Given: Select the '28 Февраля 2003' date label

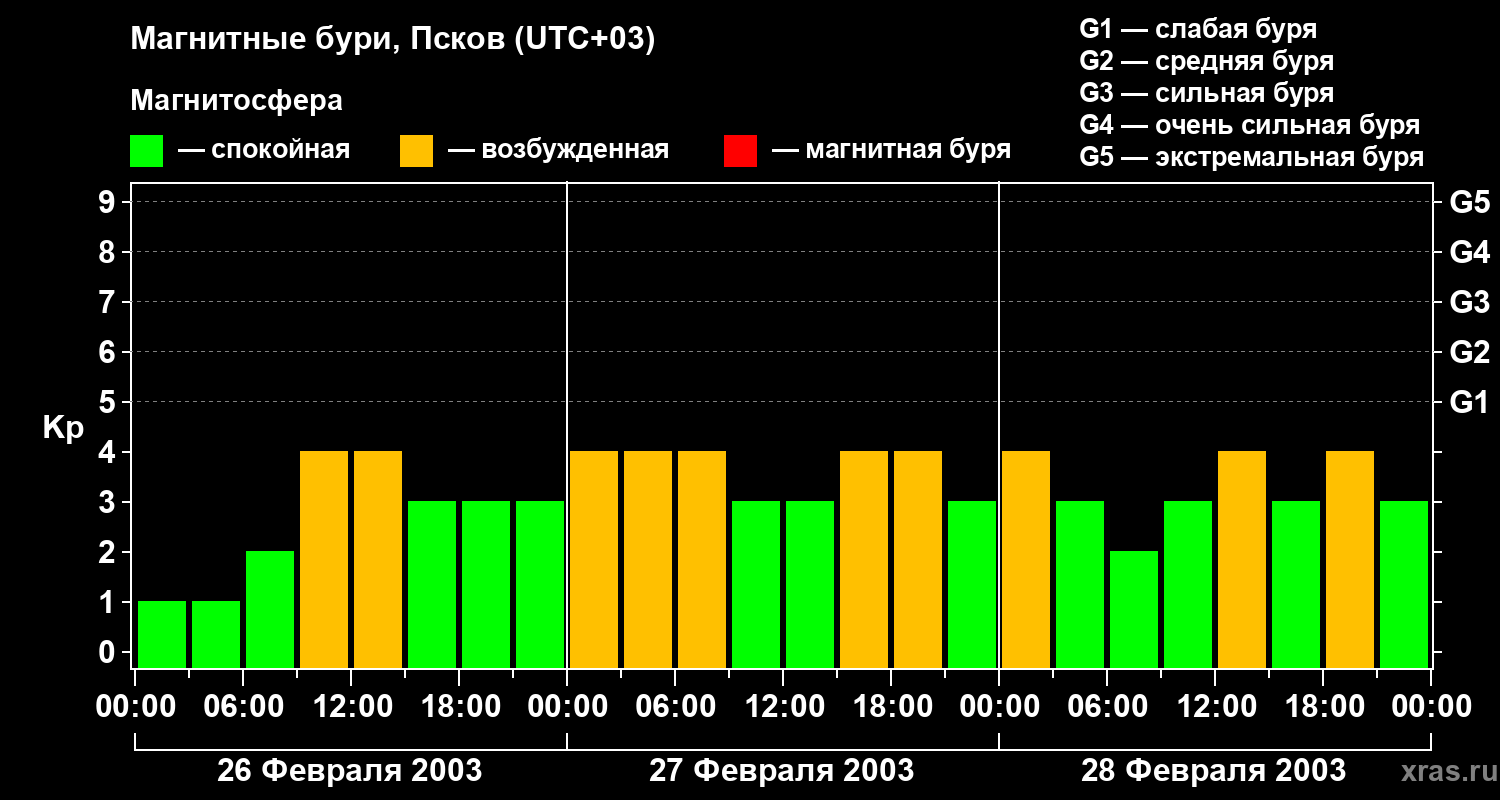Looking at the screenshot, I should coord(1213,771).
